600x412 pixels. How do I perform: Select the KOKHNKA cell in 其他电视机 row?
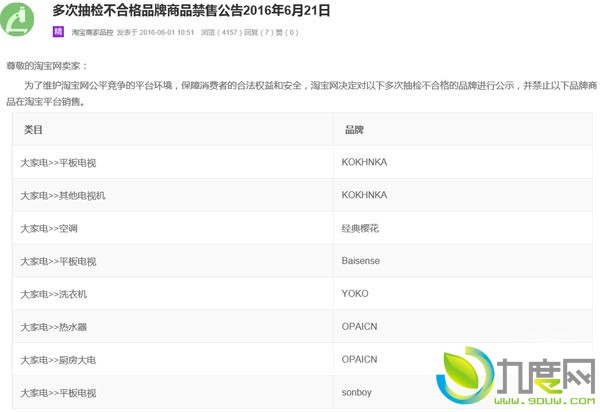point(364,195)
